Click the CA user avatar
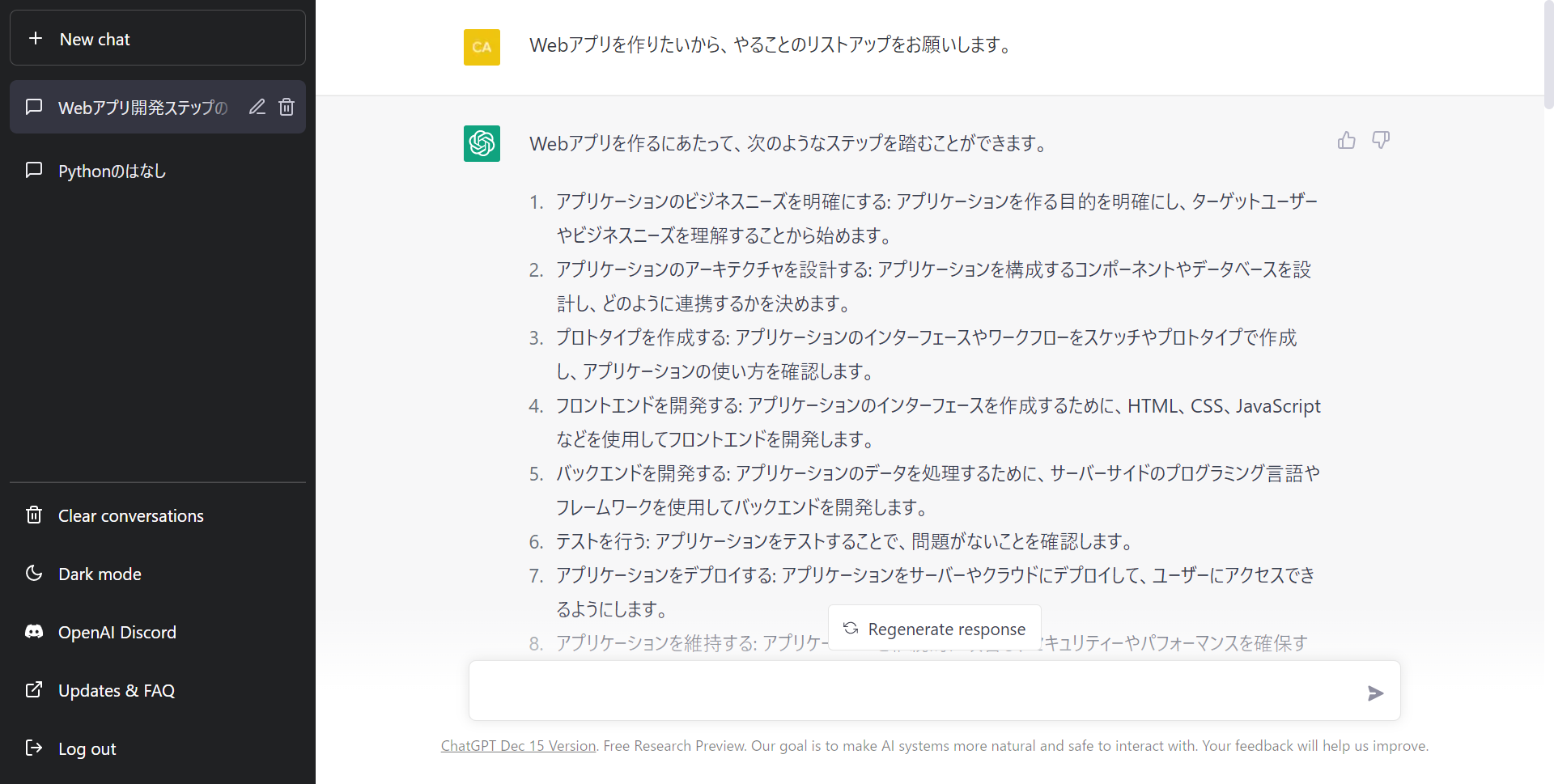The width and height of the screenshot is (1554, 784). 482,47
